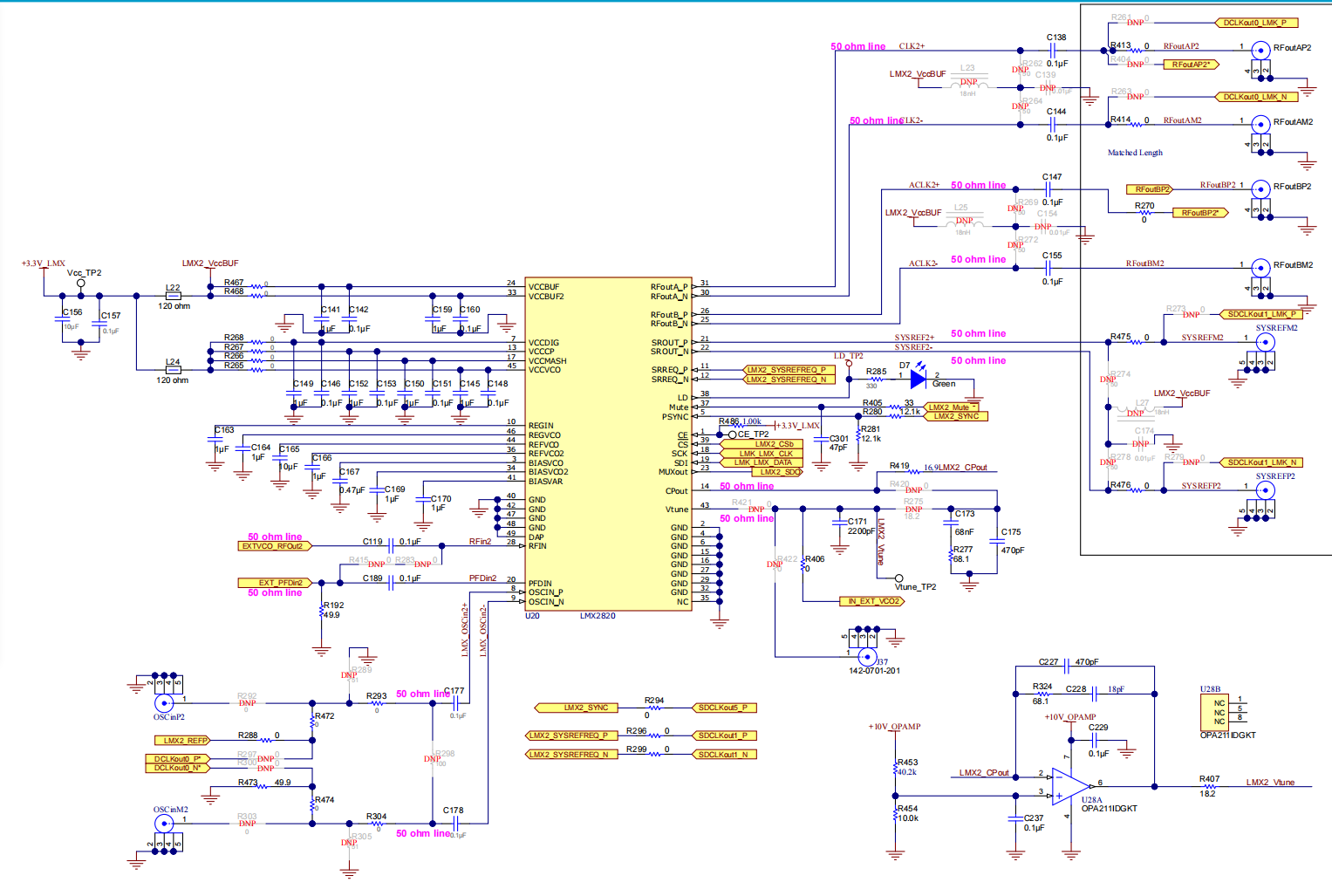This screenshot has height=896, width=1332.
Task: Click the "PSYNC" pin name
Action: tap(675, 417)
